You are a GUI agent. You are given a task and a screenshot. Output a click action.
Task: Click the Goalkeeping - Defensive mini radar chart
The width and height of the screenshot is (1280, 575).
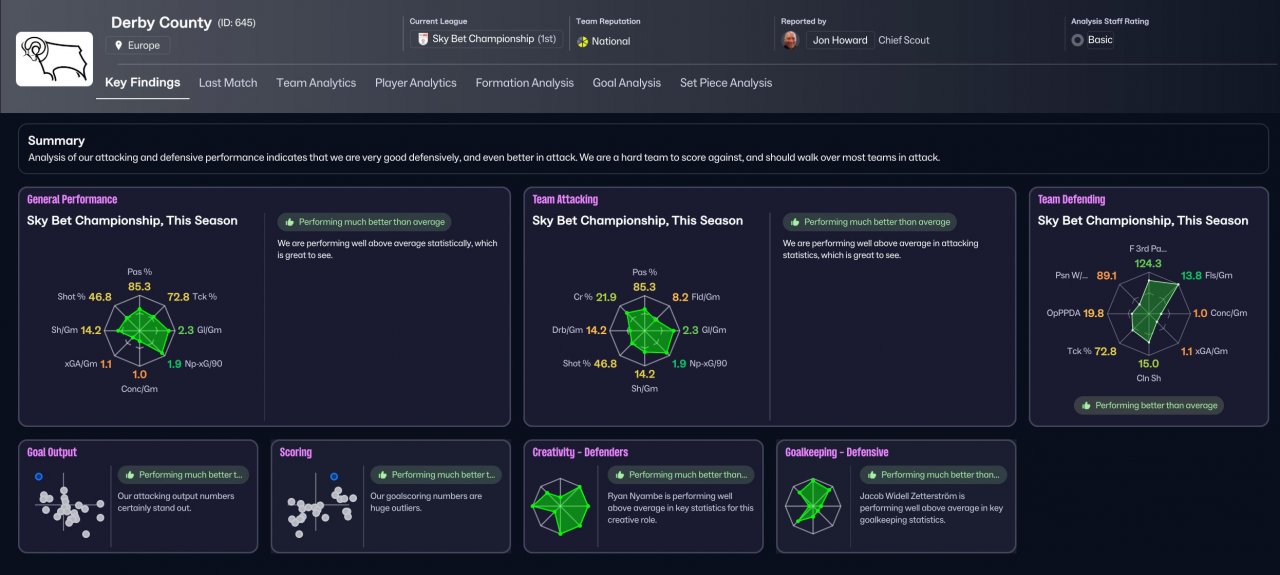point(812,508)
